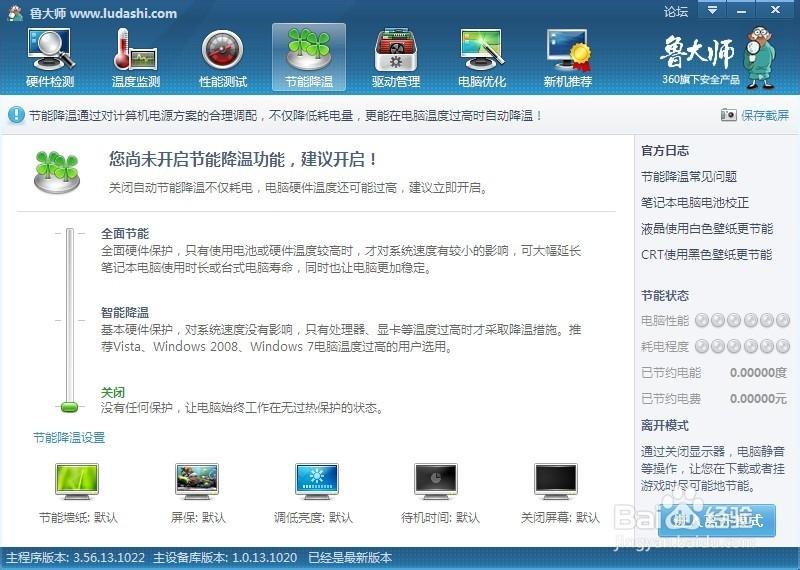
Task: Click the 关闭屏幕 black monitor icon
Action: (556, 481)
